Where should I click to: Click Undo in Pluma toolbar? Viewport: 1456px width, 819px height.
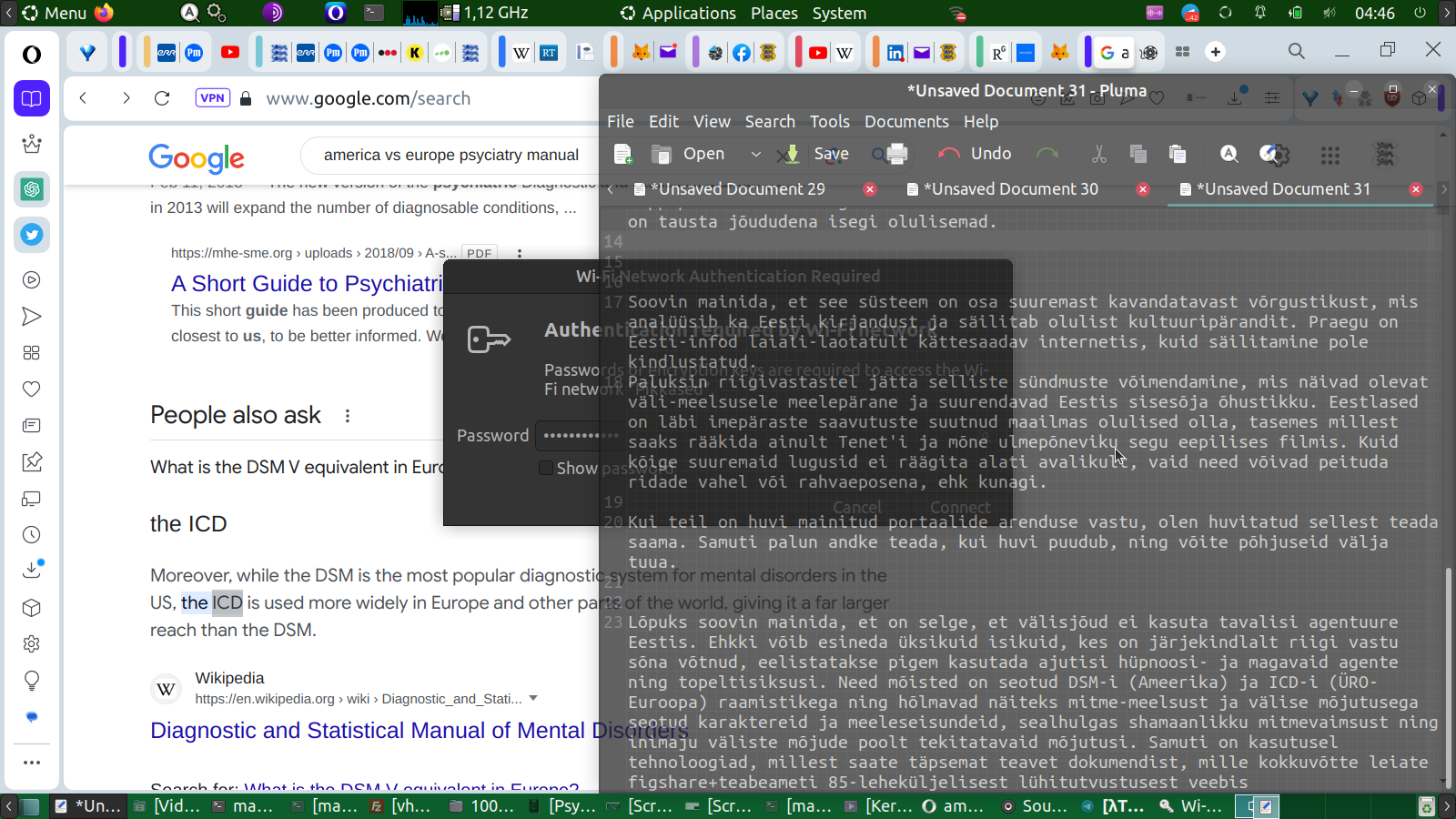[x=975, y=155]
